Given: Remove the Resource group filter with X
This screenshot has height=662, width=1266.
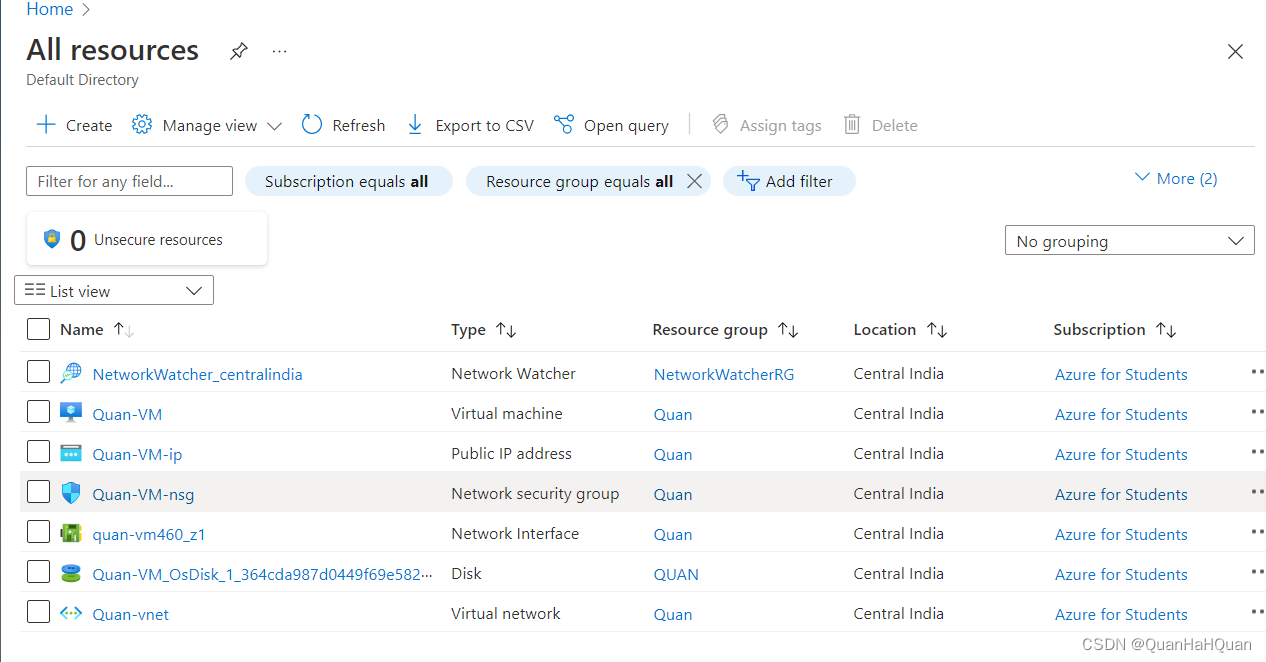Looking at the screenshot, I should pos(694,181).
